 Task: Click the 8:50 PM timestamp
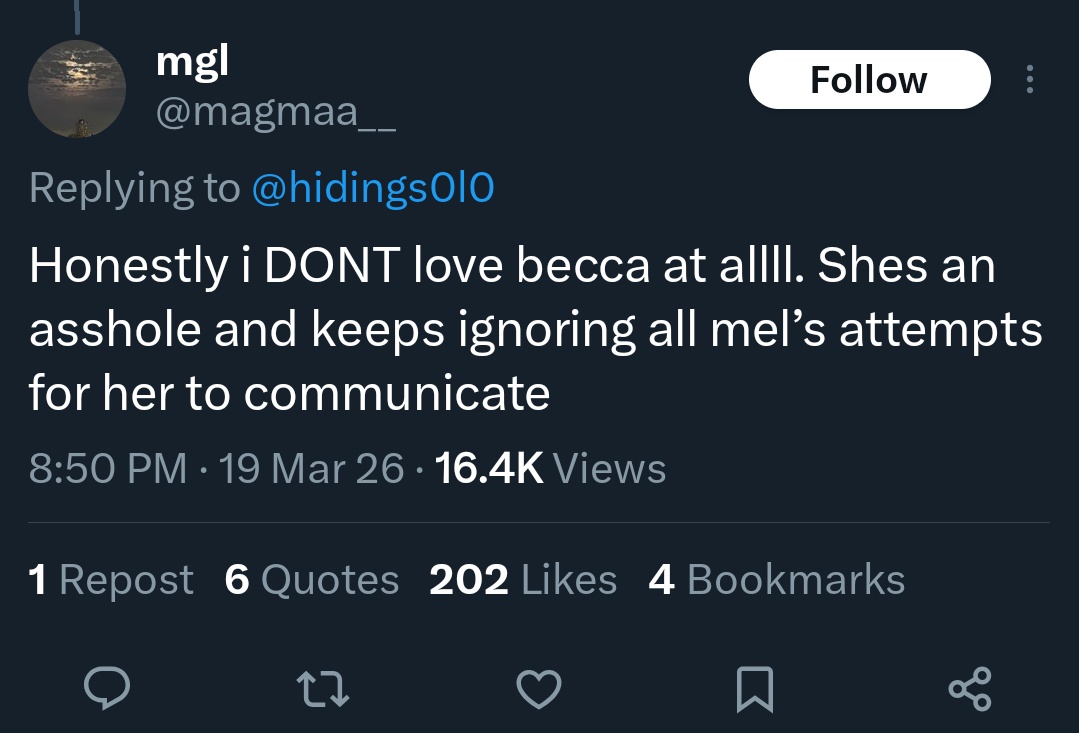coord(108,468)
